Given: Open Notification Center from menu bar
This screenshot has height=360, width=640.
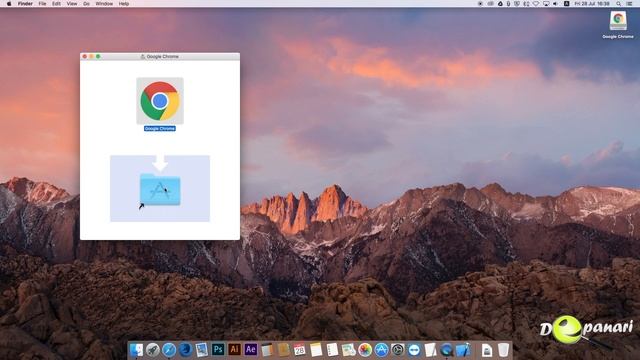Looking at the screenshot, I should (x=630, y=4).
